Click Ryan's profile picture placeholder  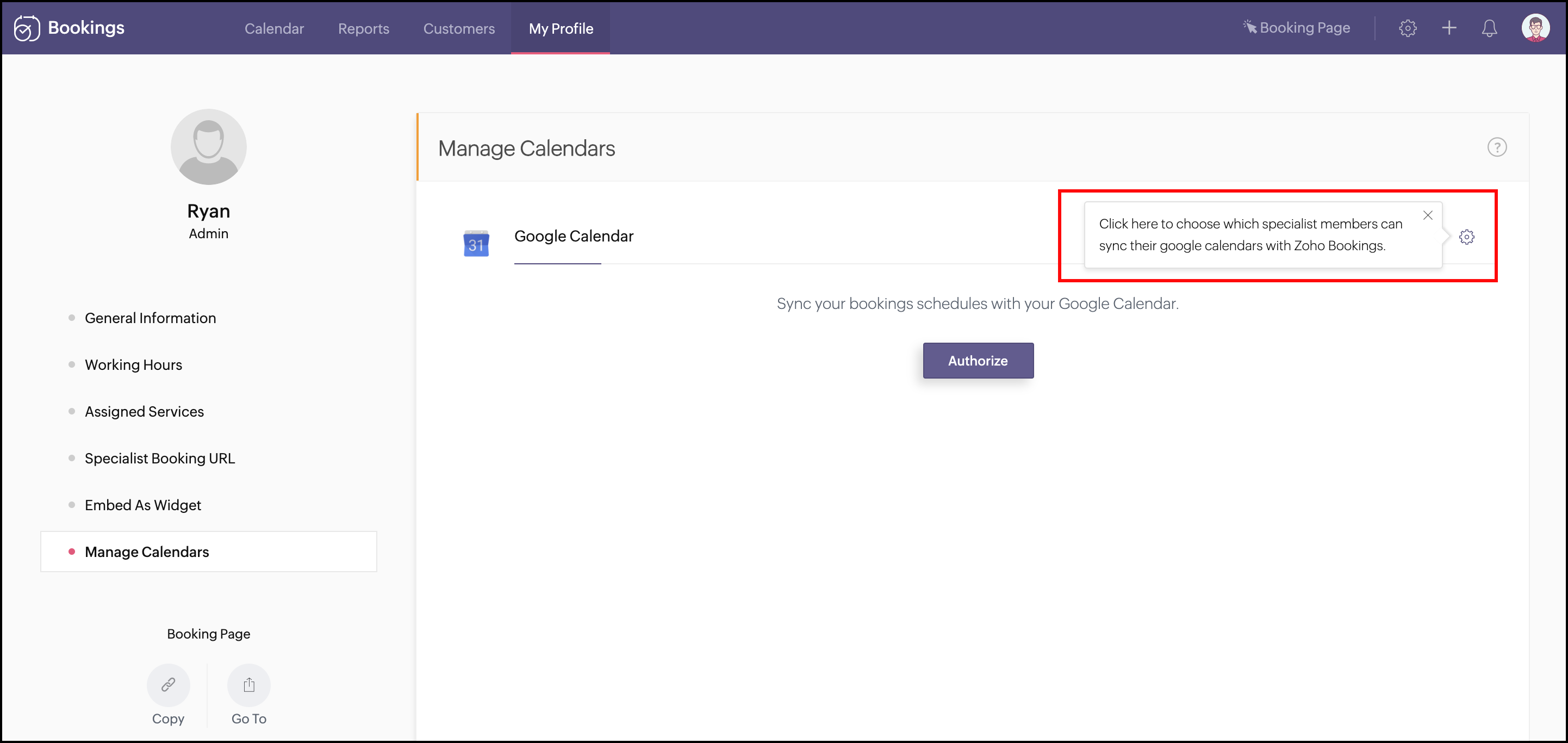tap(208, 147)
